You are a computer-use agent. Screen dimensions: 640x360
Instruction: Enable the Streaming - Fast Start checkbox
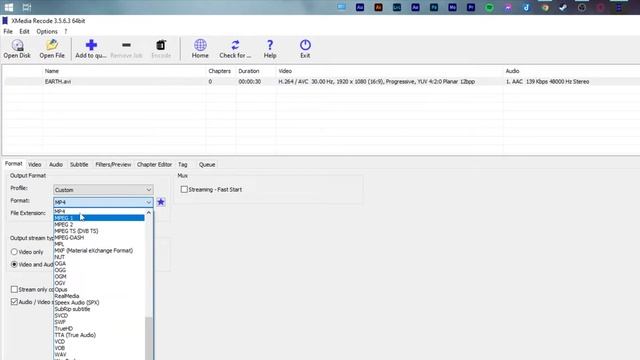coord(184,189)
